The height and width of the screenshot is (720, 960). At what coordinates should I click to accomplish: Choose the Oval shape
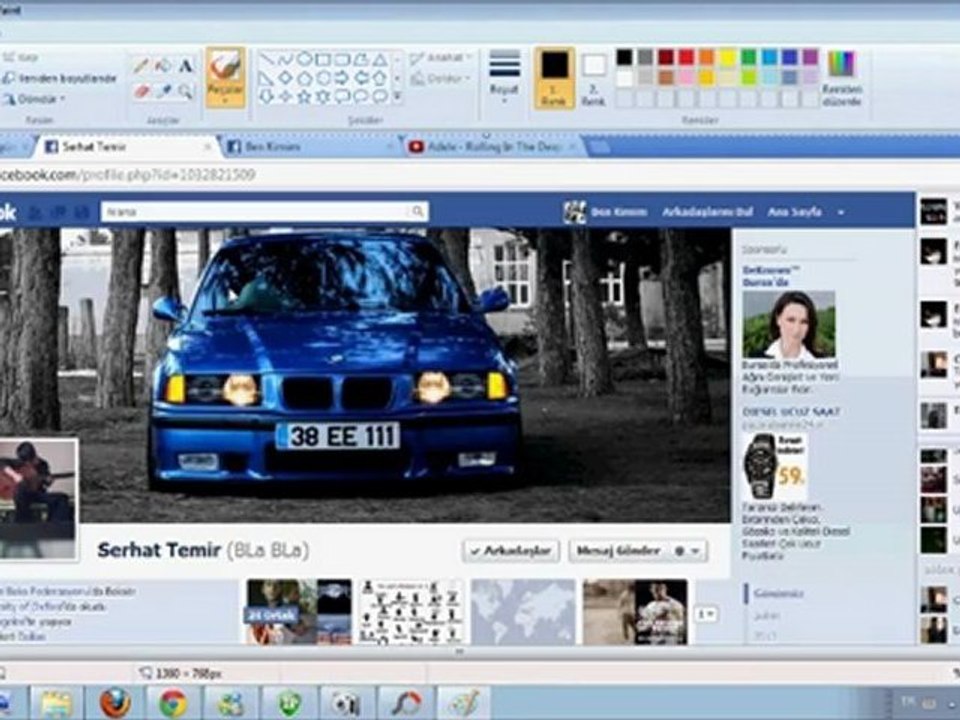[304, 59]
